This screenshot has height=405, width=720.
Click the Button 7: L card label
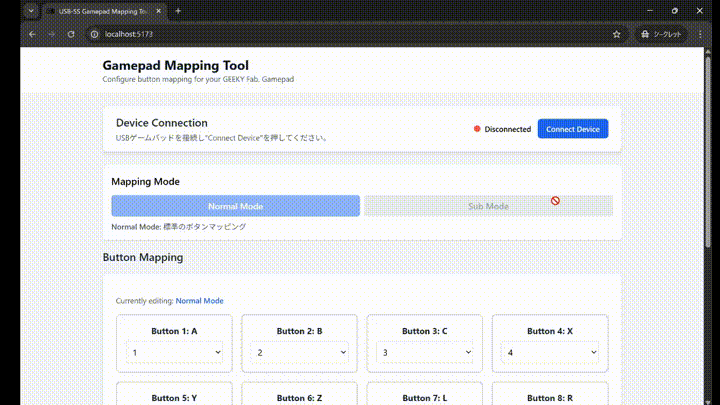point(425,398)
